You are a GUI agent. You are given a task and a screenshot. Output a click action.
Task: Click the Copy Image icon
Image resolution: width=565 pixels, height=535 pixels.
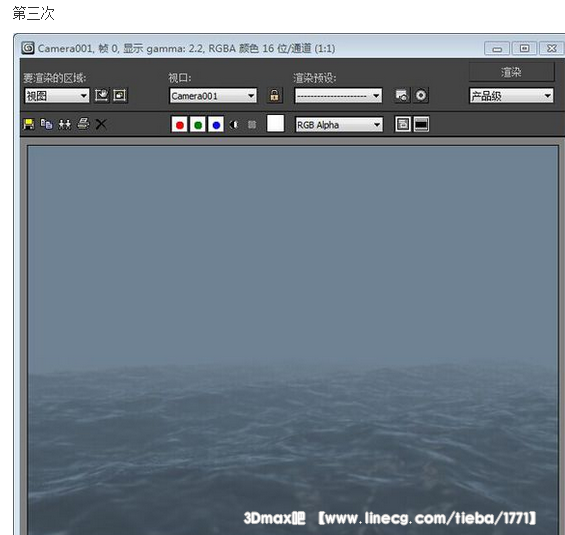(46, 125)
